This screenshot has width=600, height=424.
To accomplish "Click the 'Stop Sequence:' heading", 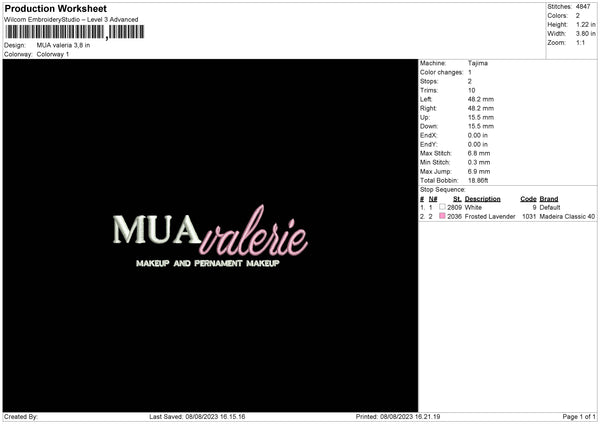I will [443, 190].
